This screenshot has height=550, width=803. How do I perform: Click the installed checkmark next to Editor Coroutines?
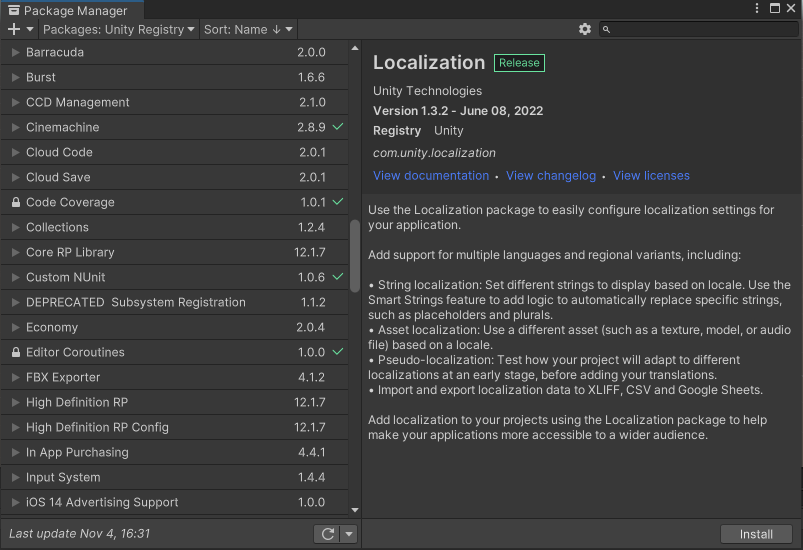click(338, 352)
